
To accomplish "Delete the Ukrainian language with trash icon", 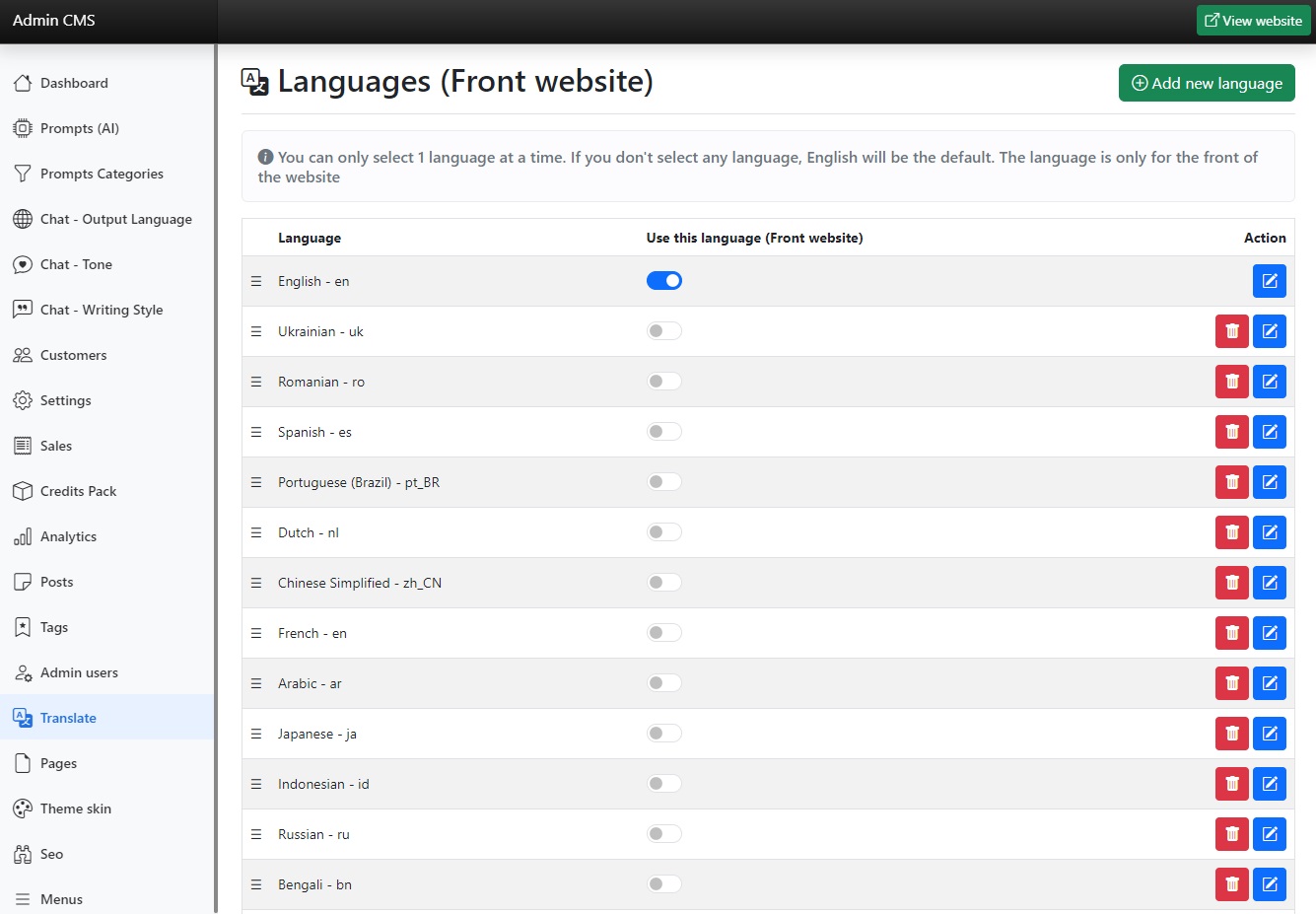I will point(1231,331).
